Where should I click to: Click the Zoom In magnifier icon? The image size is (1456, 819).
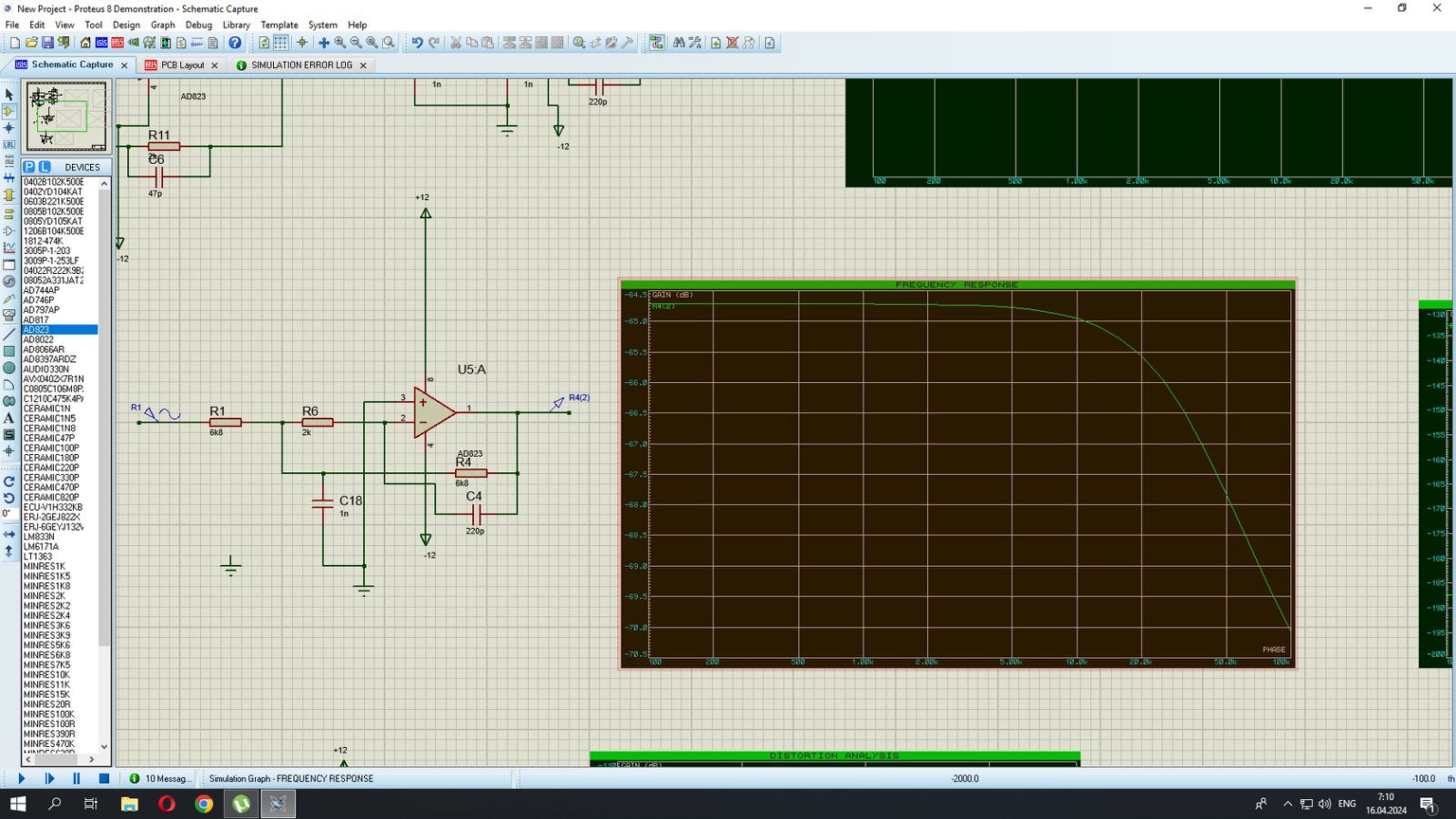339,43
